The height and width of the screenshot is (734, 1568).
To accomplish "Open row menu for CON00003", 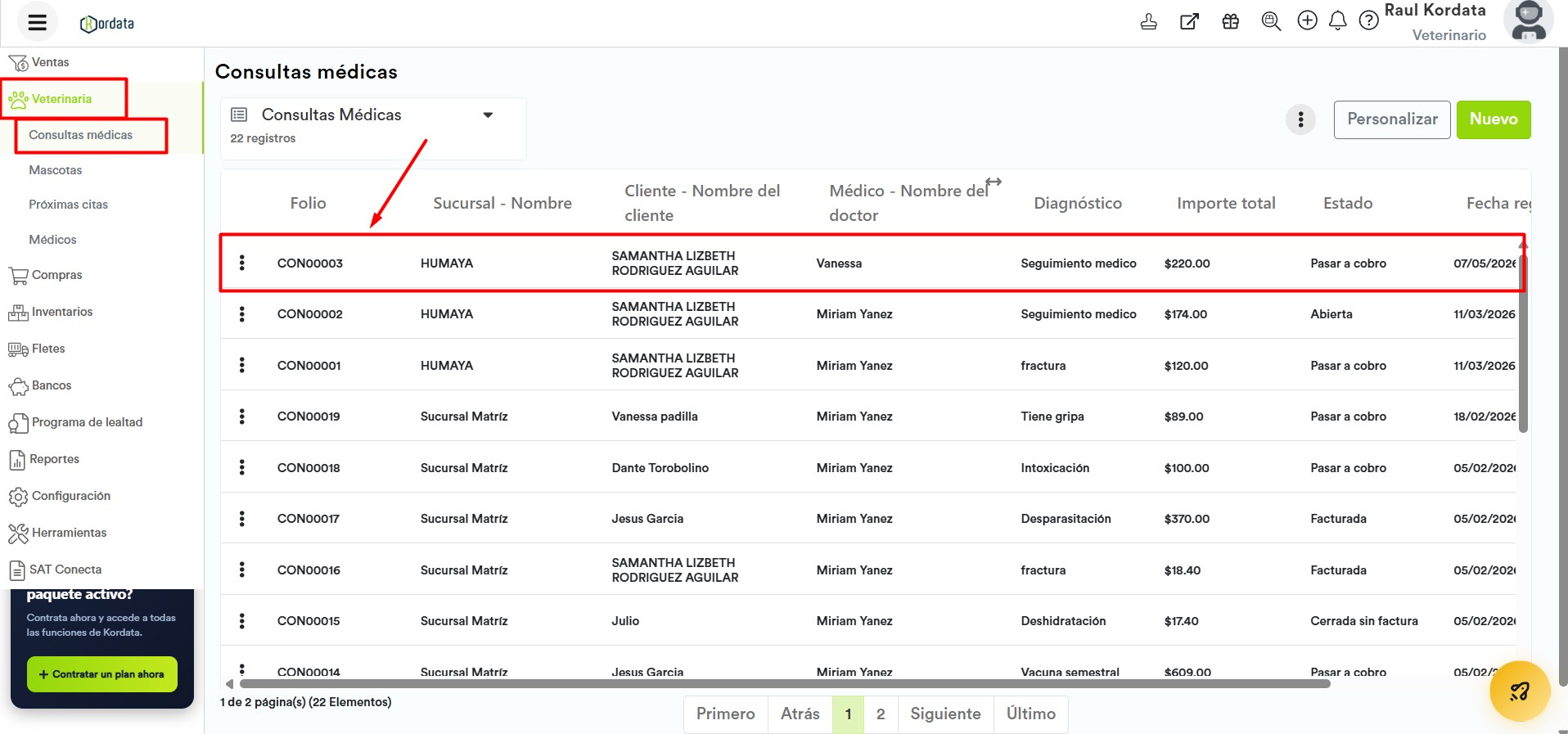I will coord(241,263).
